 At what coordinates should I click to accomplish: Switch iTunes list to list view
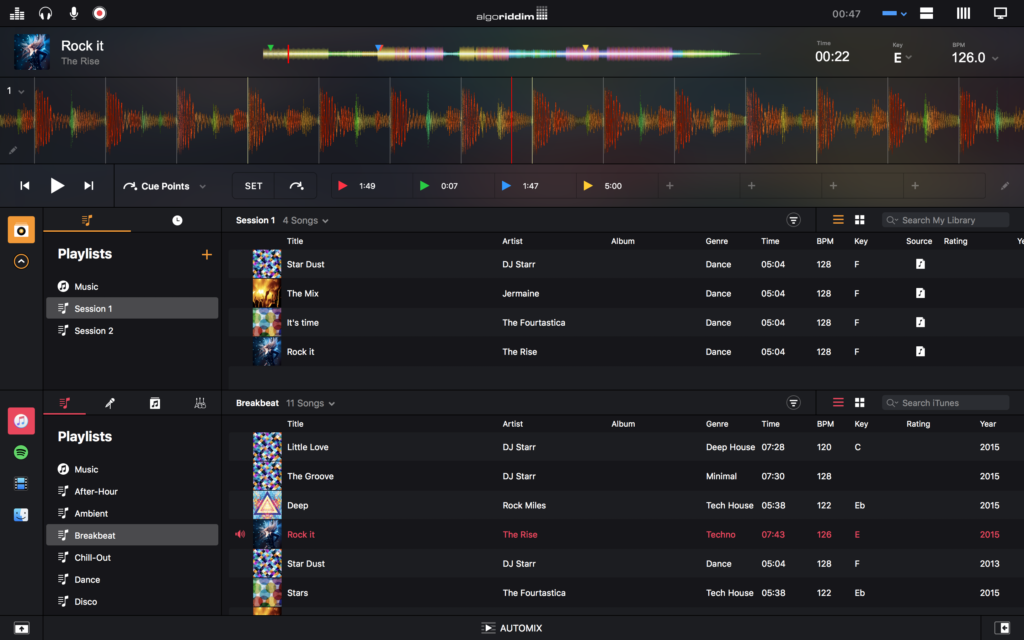838,403
